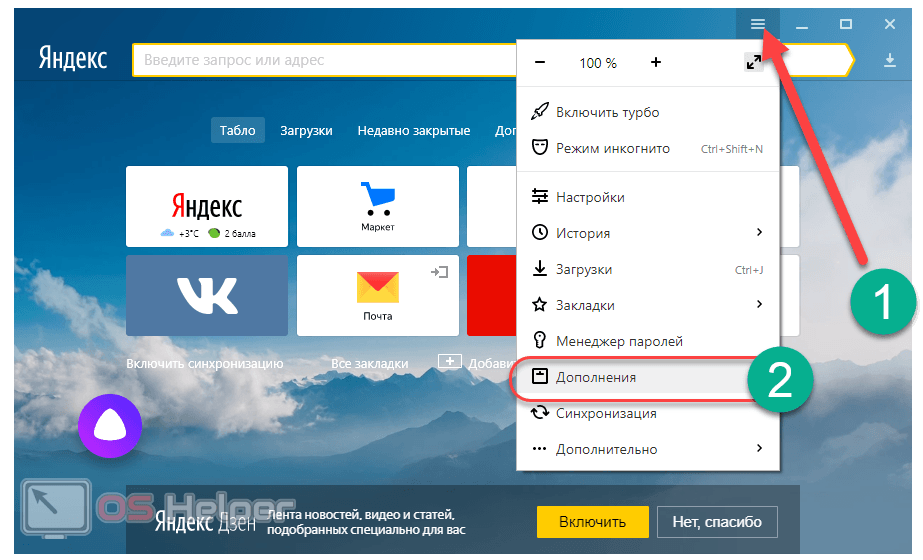The height and width of the screenshot is (560, 923).
Task: Open the Почта tile
Action: click(x=377, y=295)
